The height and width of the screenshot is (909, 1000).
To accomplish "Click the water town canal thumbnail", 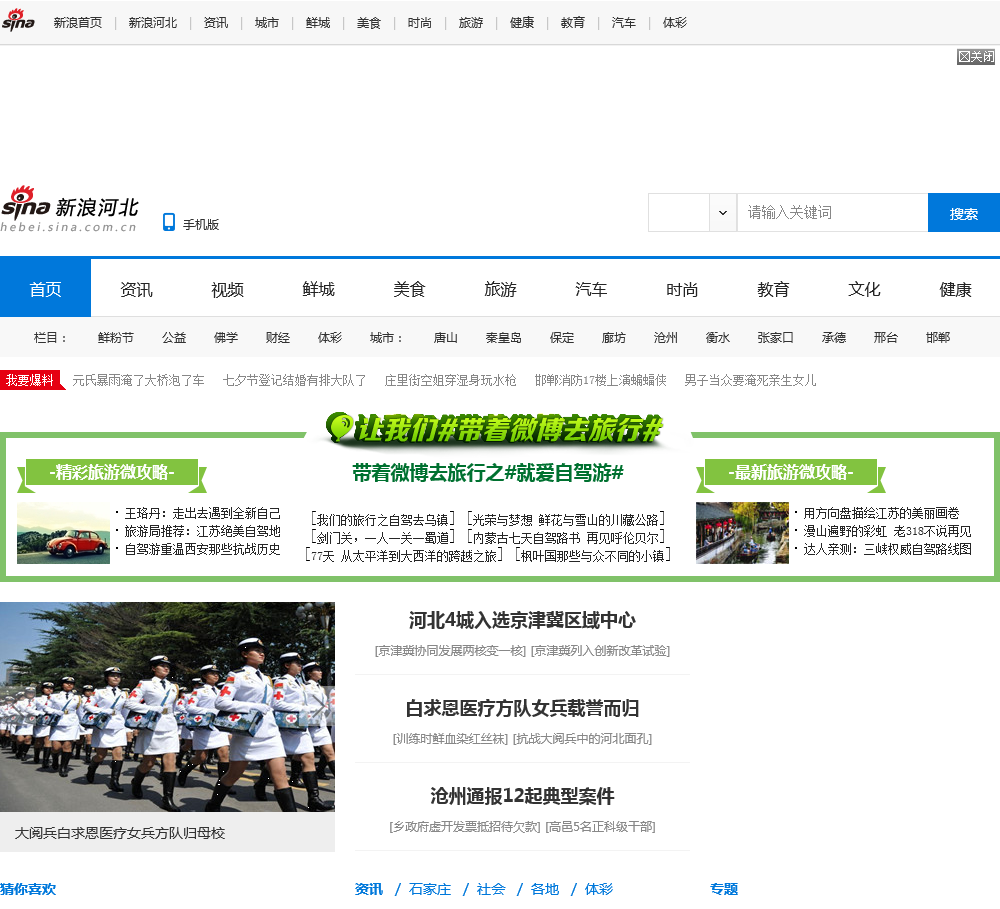I will [x=742, y=533].
